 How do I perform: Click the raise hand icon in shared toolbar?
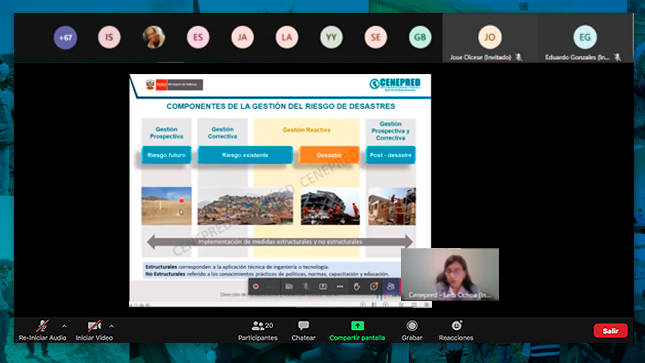click(x=357, y=286)
